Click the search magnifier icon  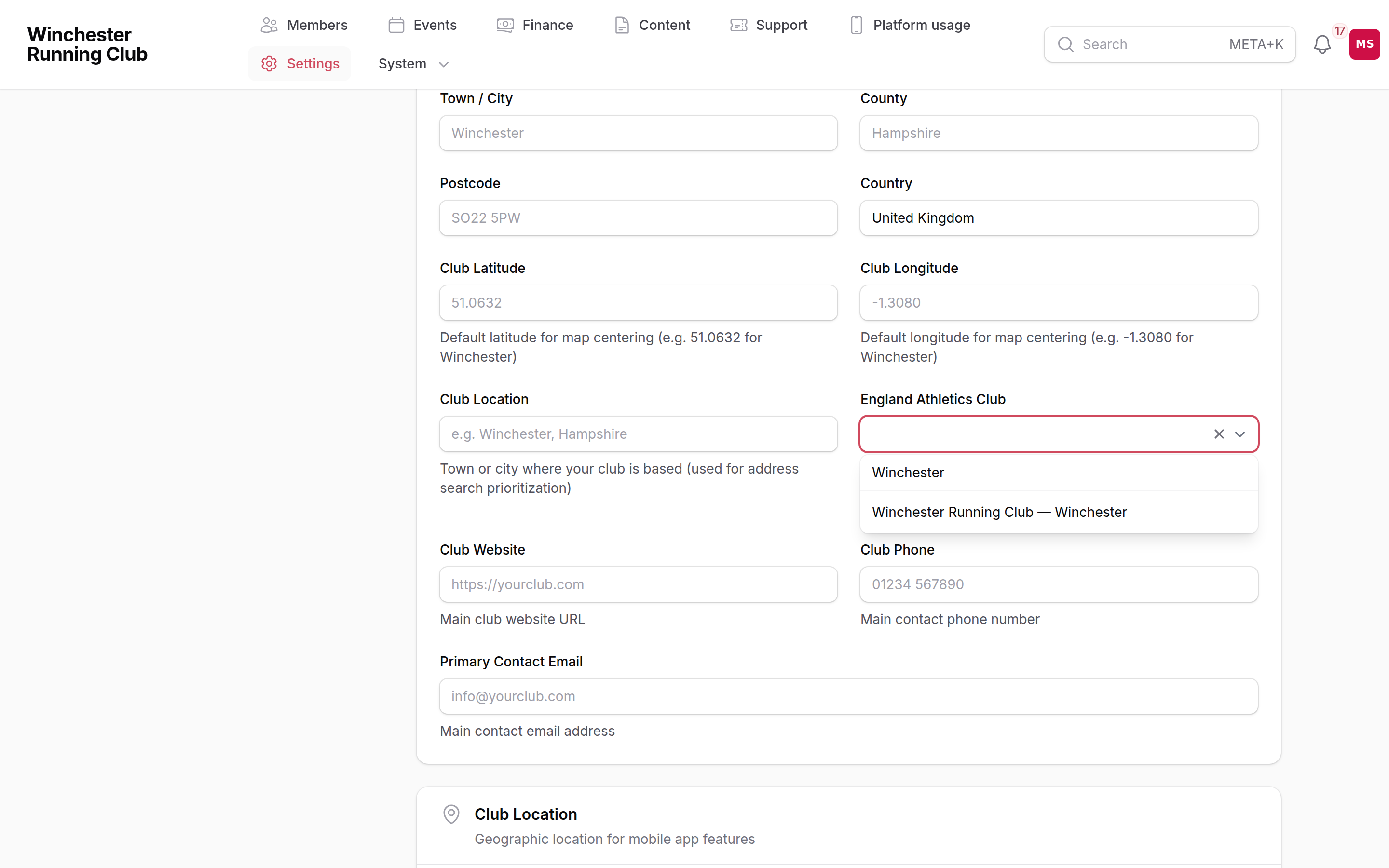(1066, 44)
